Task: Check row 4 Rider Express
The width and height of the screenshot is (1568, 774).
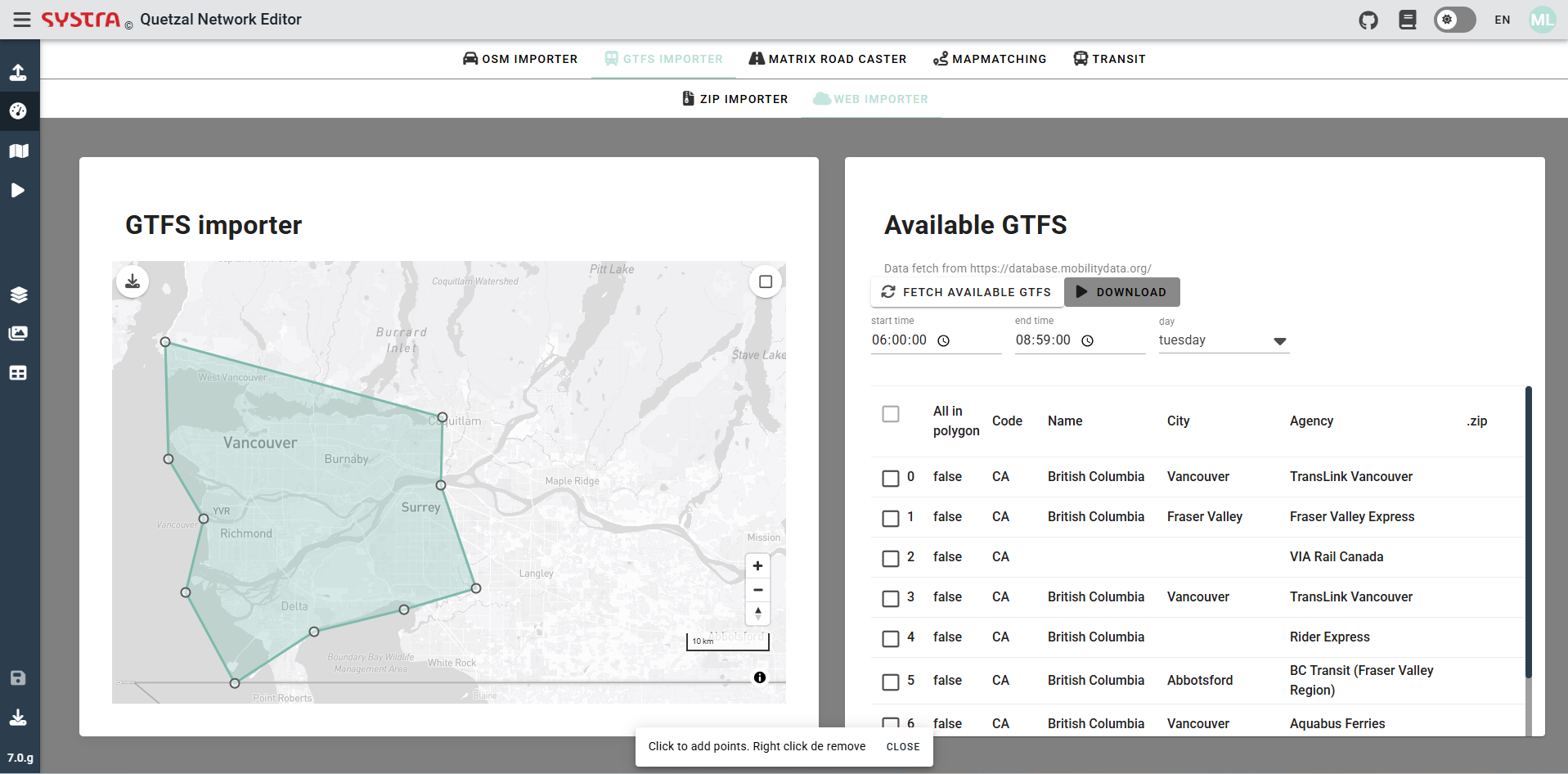Action: [x=891, y=639]
